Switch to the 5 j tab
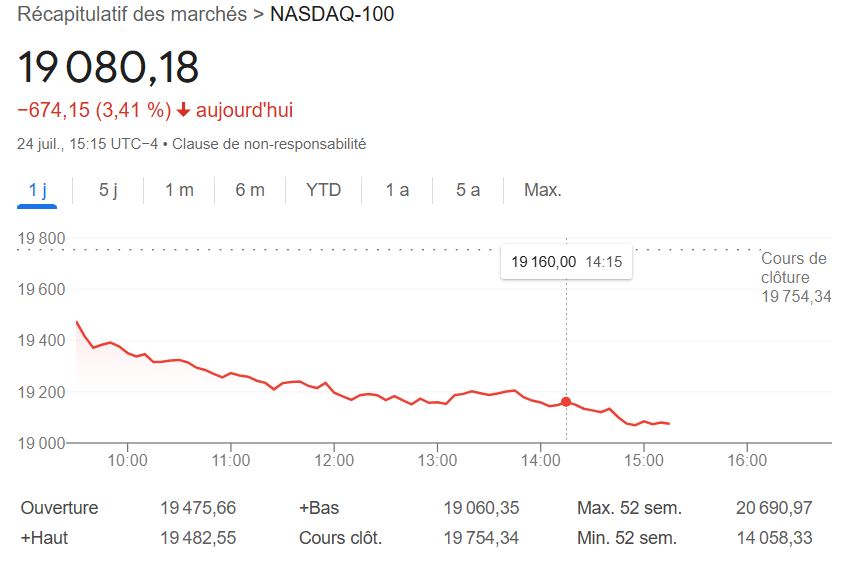Screen dimensions: 855x562 coord(108,190)
